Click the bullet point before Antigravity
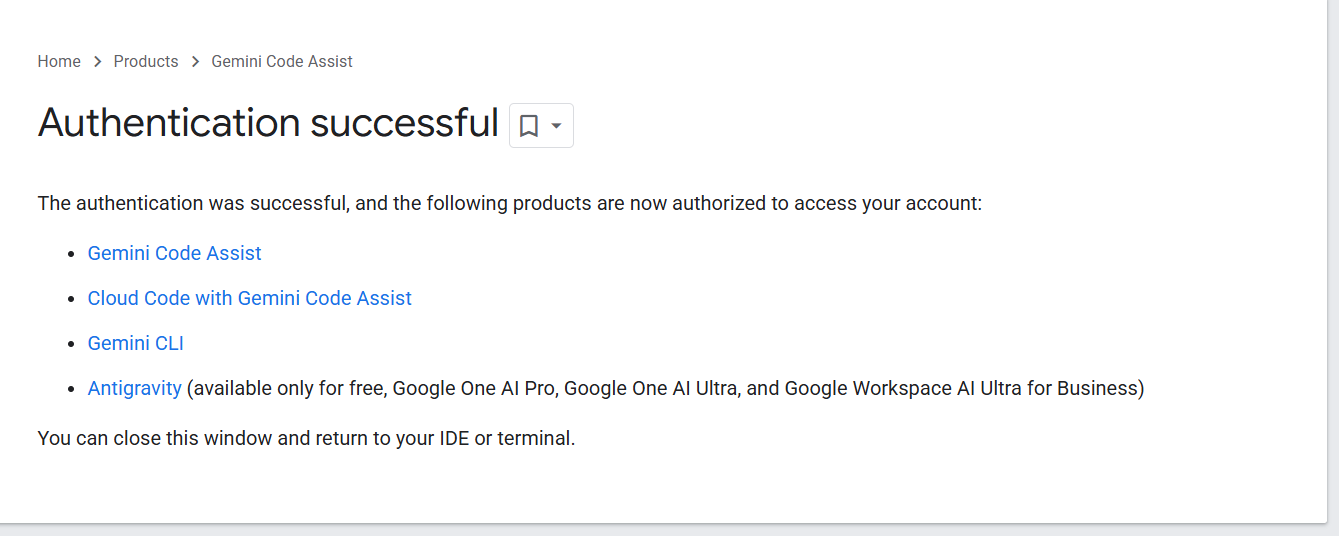Viewport: 1339px width, 536px height. [x=70, y=389]
